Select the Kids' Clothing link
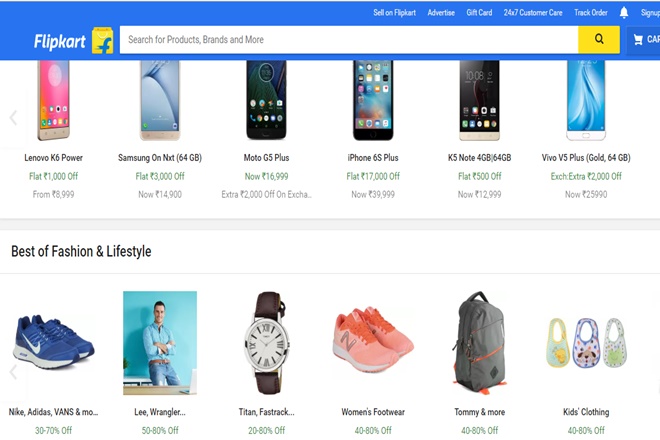 tap(585, 411)
